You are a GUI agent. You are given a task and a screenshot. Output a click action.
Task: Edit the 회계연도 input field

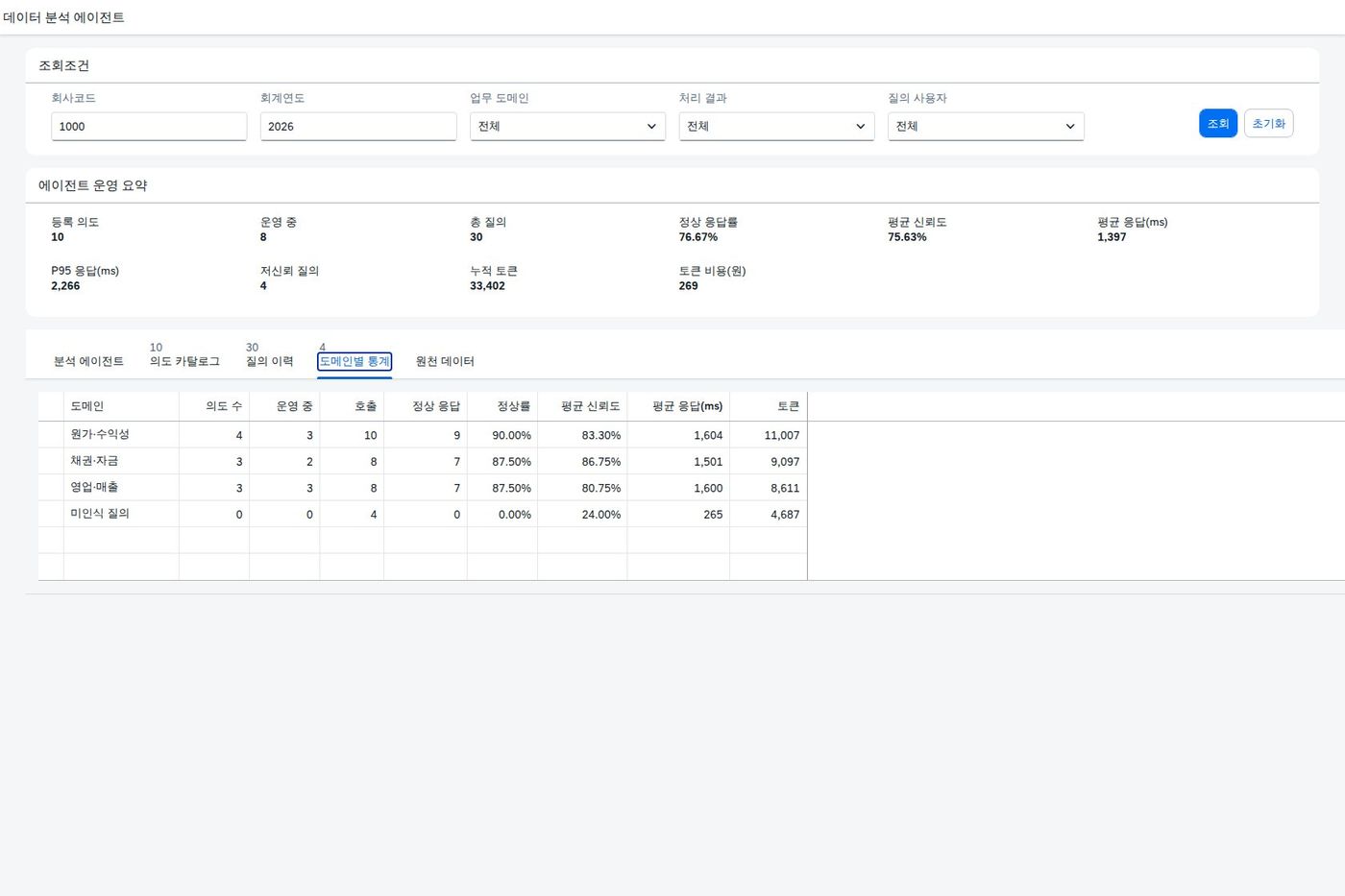358,126
